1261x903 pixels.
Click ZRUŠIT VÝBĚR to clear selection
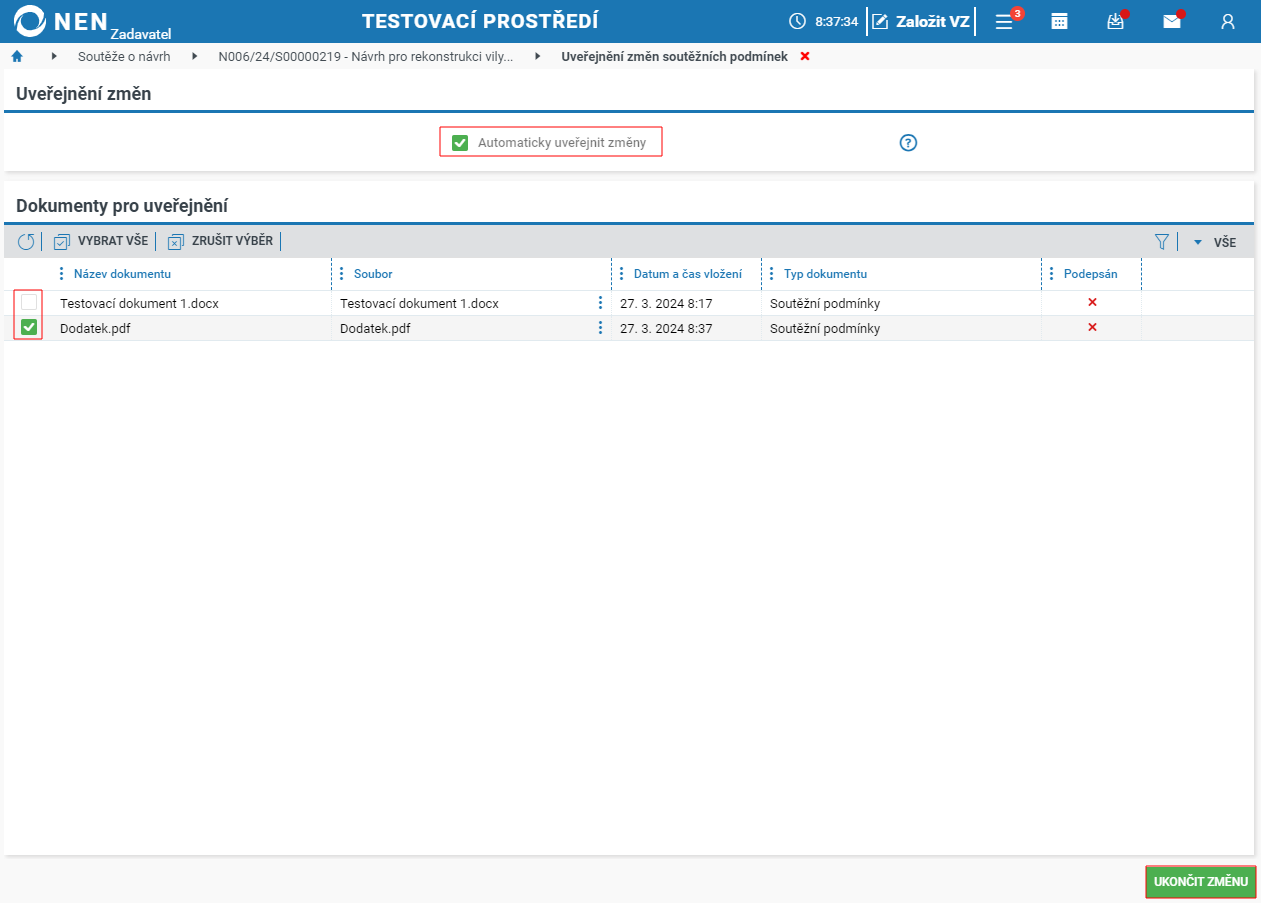220,241
